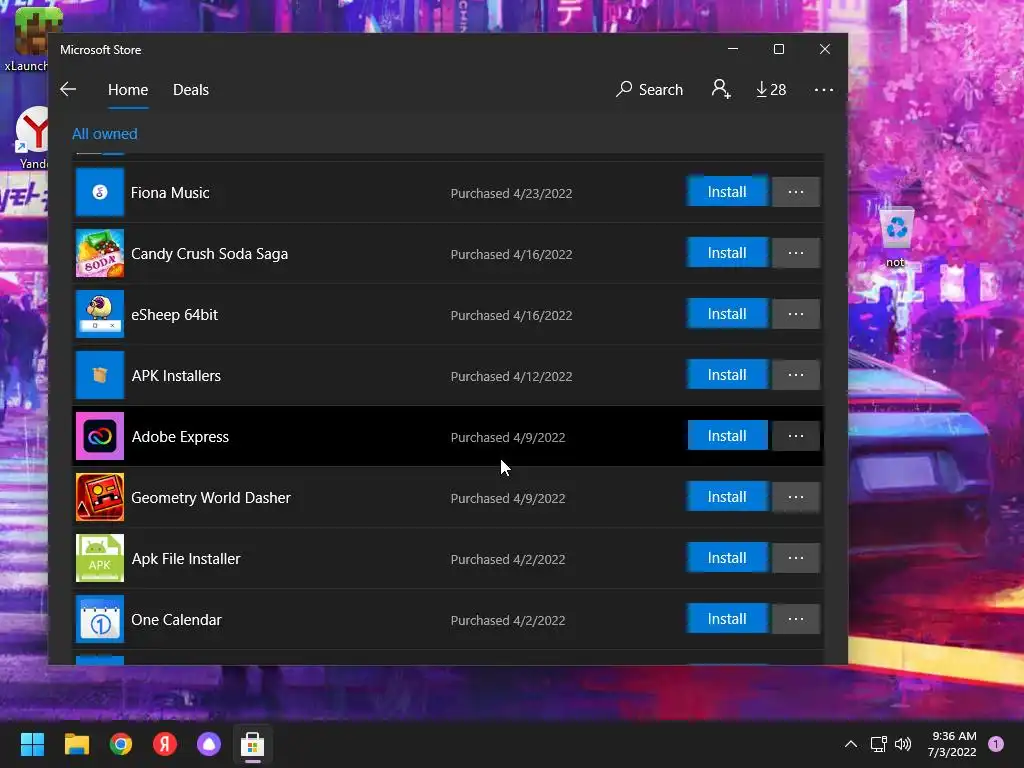Open the purple Alice assistant taskbar icon
Screen dimensions: 1024x768
point(209,744)
